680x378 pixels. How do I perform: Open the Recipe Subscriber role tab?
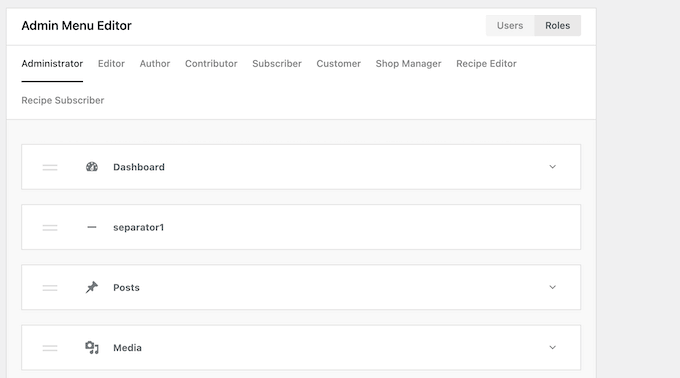pyautogui.click(x=63, y=101)
